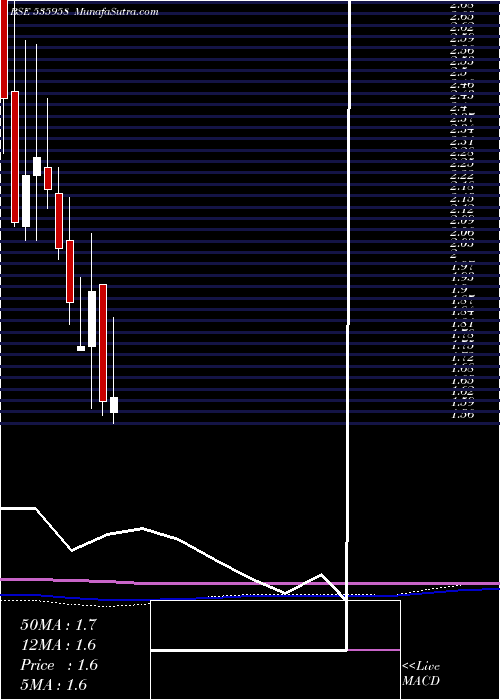500x700 pixels.
Task: Click the 2.22 price axis label
Action: pos(462,176)
